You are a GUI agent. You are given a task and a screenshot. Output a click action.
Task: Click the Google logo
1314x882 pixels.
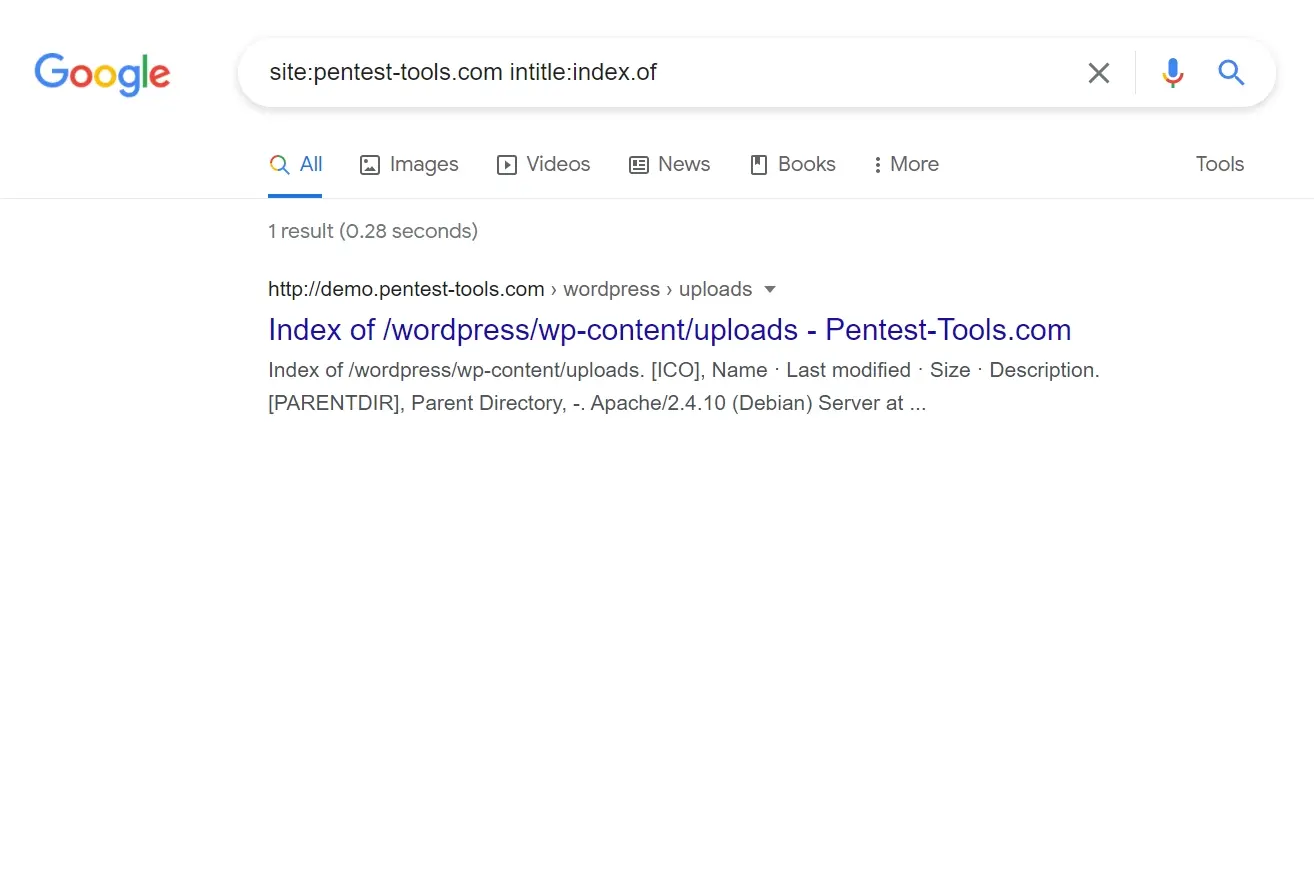(101, 74)
